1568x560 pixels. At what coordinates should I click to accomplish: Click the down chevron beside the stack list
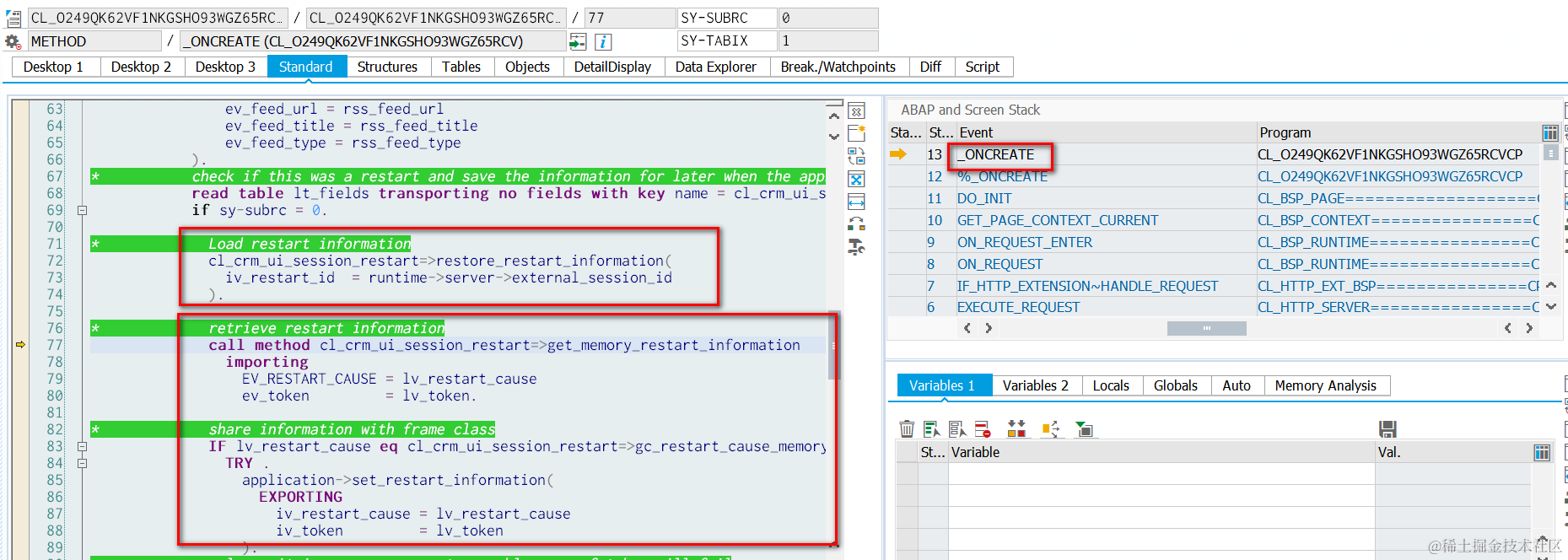pos(1550,306)
